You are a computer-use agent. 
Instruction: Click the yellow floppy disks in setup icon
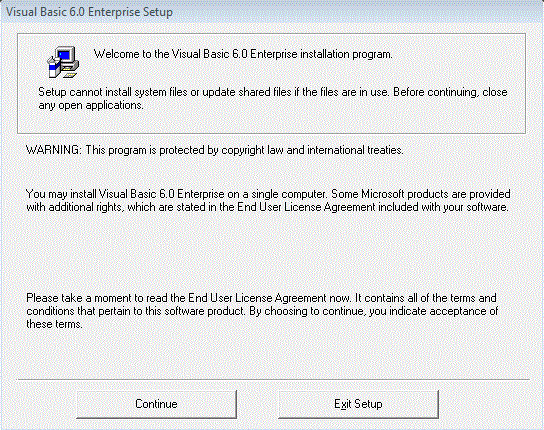point(69,75)
